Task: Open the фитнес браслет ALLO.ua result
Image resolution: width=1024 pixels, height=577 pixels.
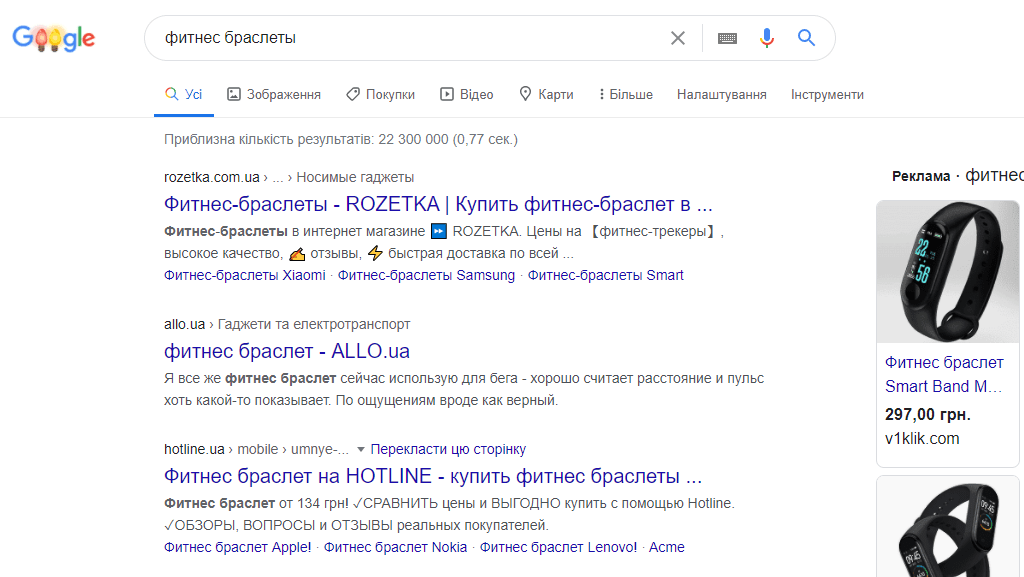Action: point(287,351)
